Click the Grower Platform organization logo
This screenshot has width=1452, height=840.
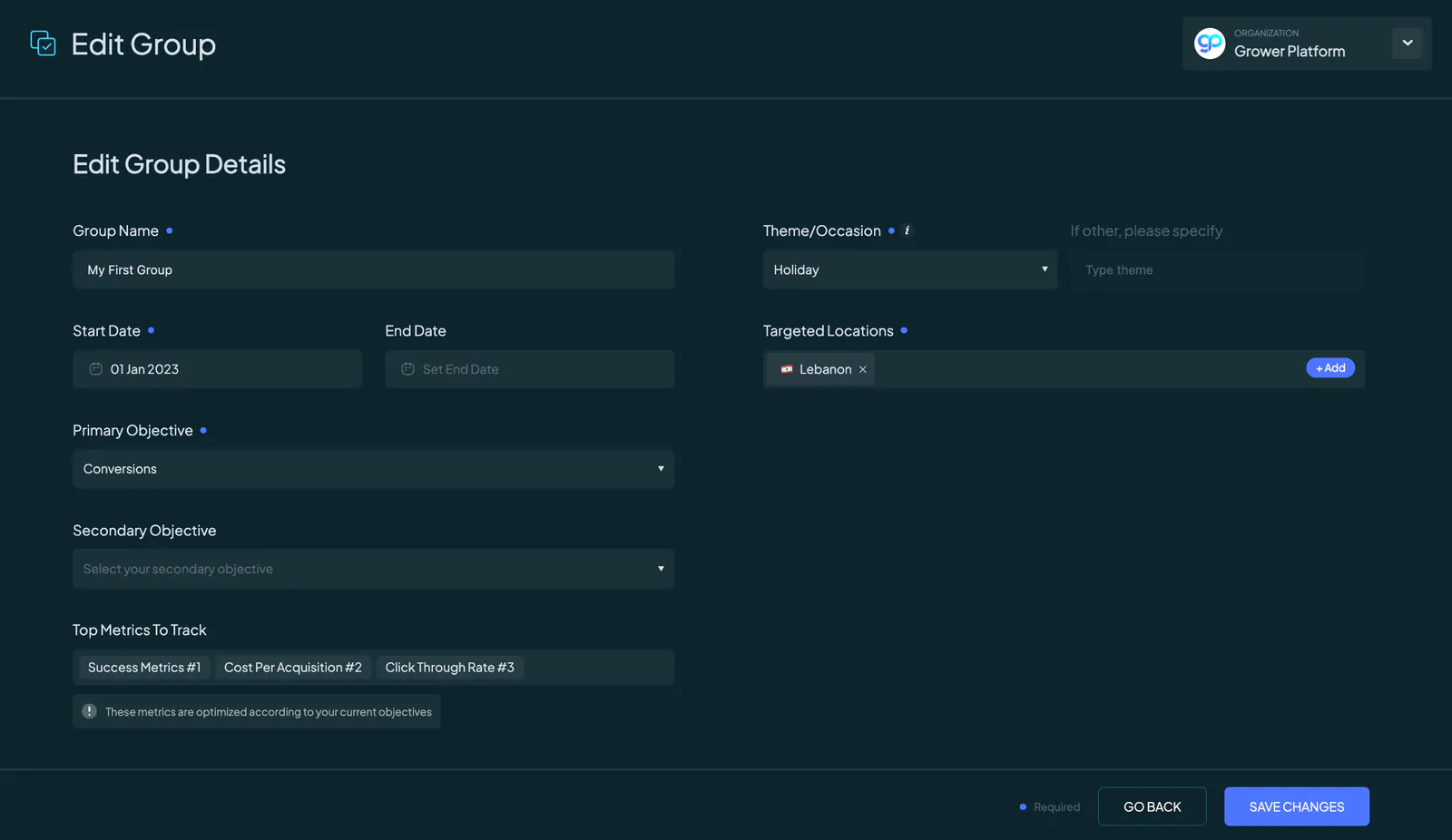[1210, 44]
